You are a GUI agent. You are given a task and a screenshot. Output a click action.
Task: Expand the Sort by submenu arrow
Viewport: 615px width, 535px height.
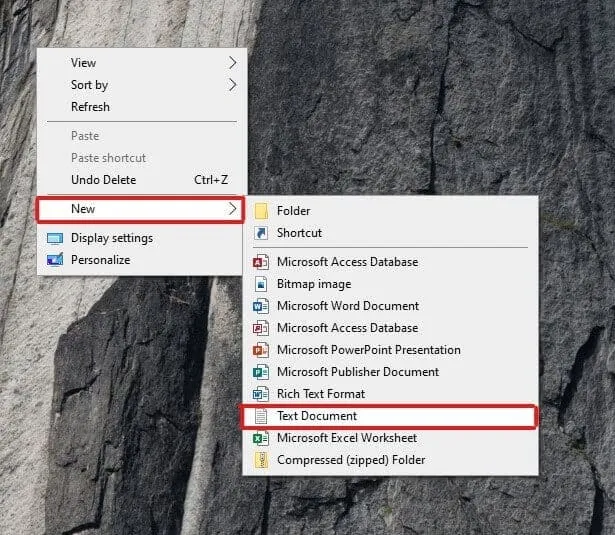[x=233, y=84]
